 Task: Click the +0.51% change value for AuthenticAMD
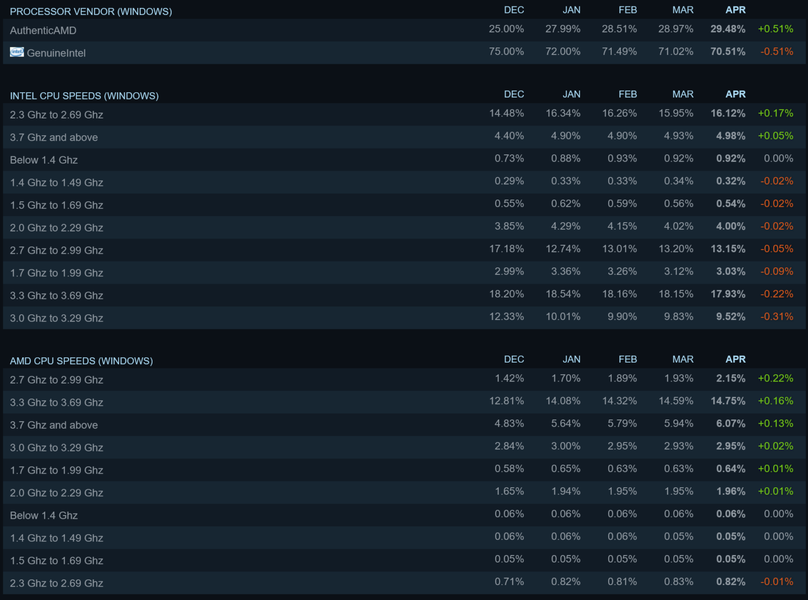click(776, 30)
